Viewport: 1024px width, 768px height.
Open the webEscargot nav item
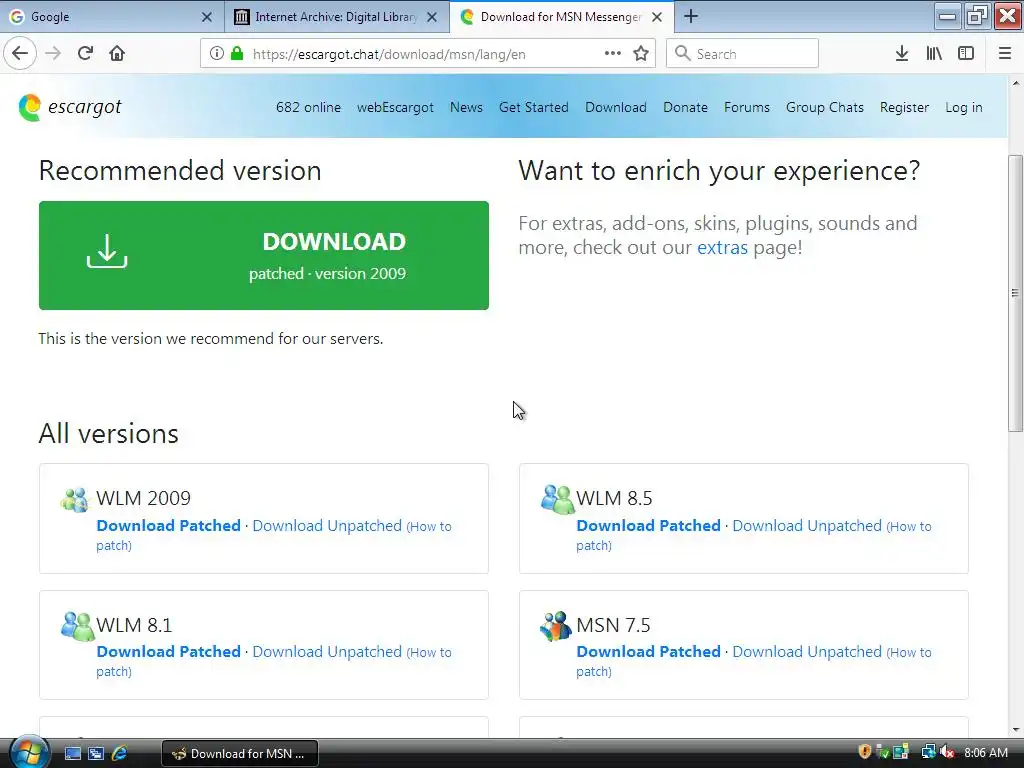pyautogui.click(x=395, y=107)
